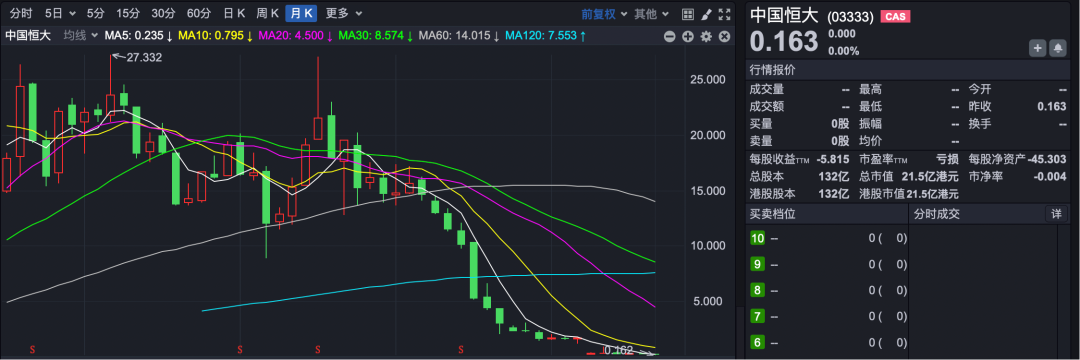
Task: Select the 60分 interval tab
Action: pyautogui.click(x=198, y=13)
